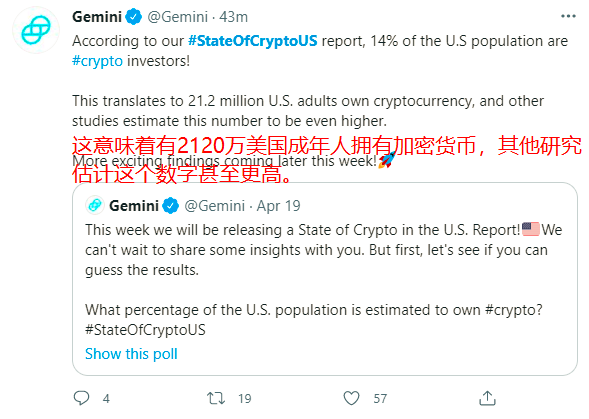Screen dimensions: 589x419
Task: Open the #crypto hashtag link
Action: click(x=97, y=61)
